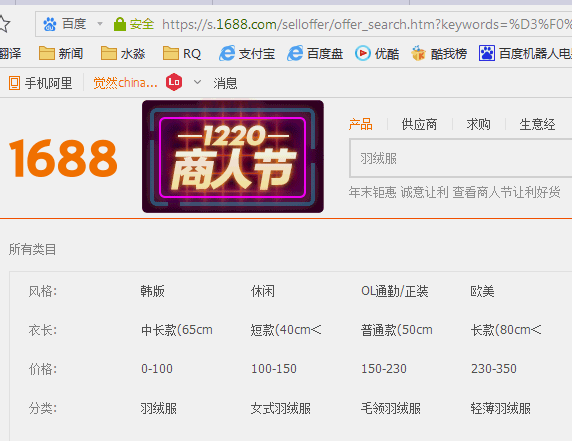Filter by 韩版 style
572x441 pixels.
(152, 291)
